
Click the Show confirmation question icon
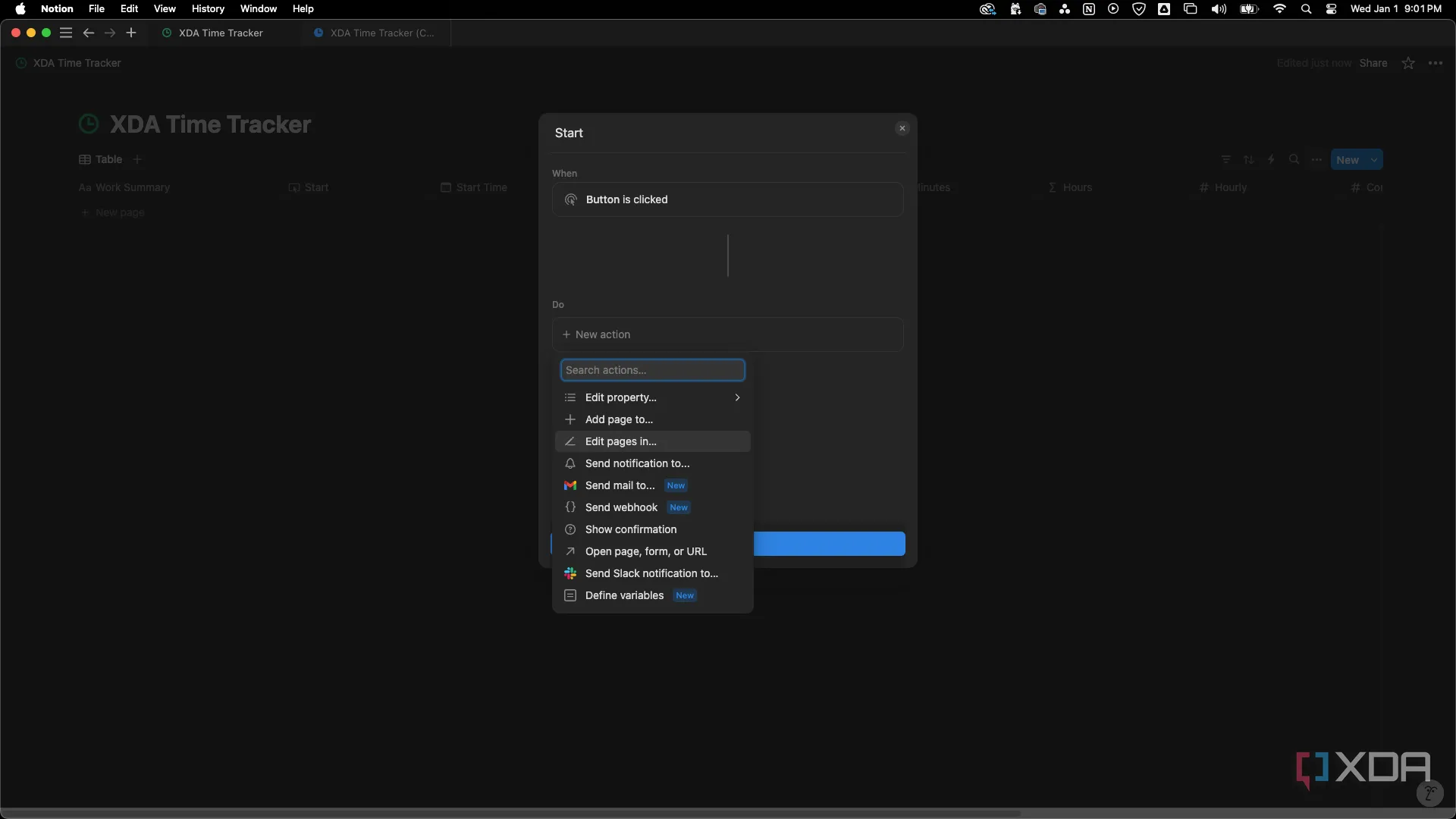(570, 529)
